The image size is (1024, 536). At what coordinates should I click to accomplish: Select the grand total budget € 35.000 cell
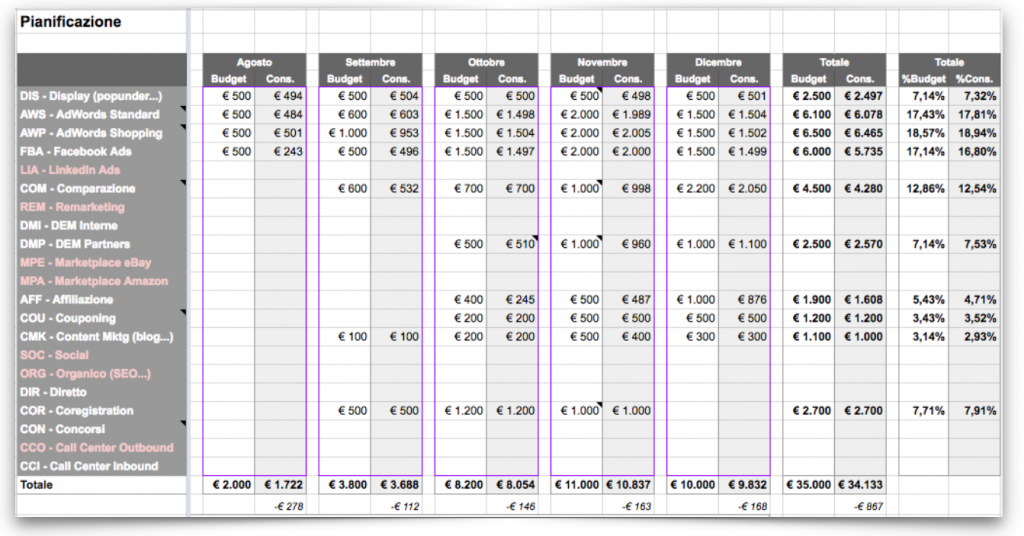(x=809, y=485)
